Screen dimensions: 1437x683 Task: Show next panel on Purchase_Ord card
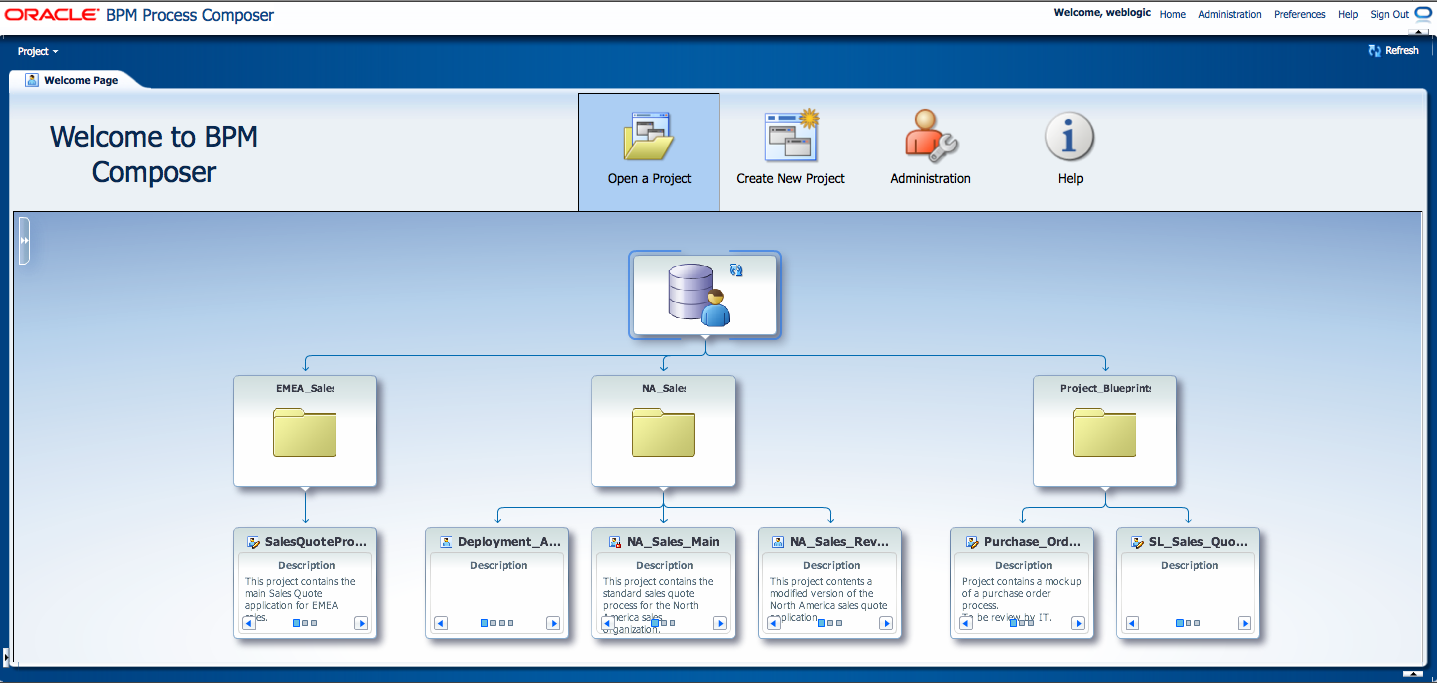(1078, 623)
